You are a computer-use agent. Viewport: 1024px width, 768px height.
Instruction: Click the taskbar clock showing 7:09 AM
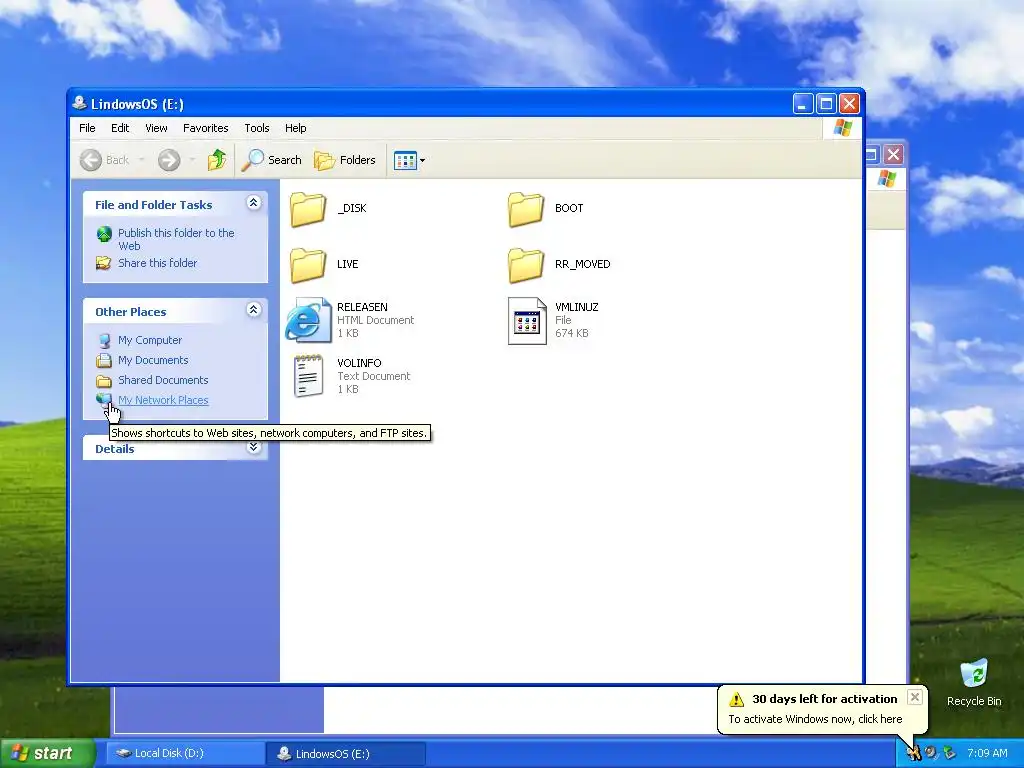click(x=987, y=753)
